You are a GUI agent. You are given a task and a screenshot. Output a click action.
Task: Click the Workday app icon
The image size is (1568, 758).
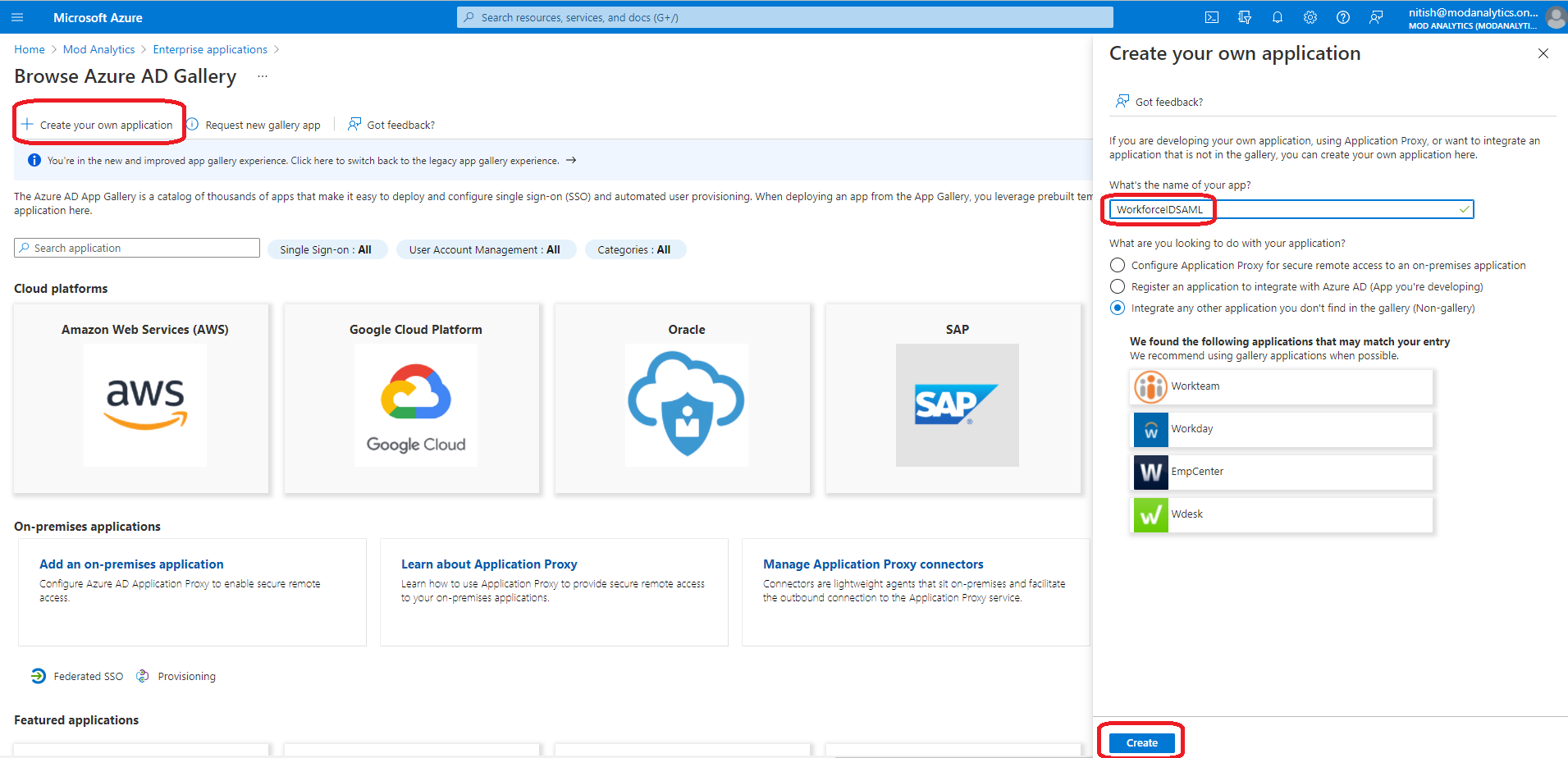click(x=1150, y=429)
